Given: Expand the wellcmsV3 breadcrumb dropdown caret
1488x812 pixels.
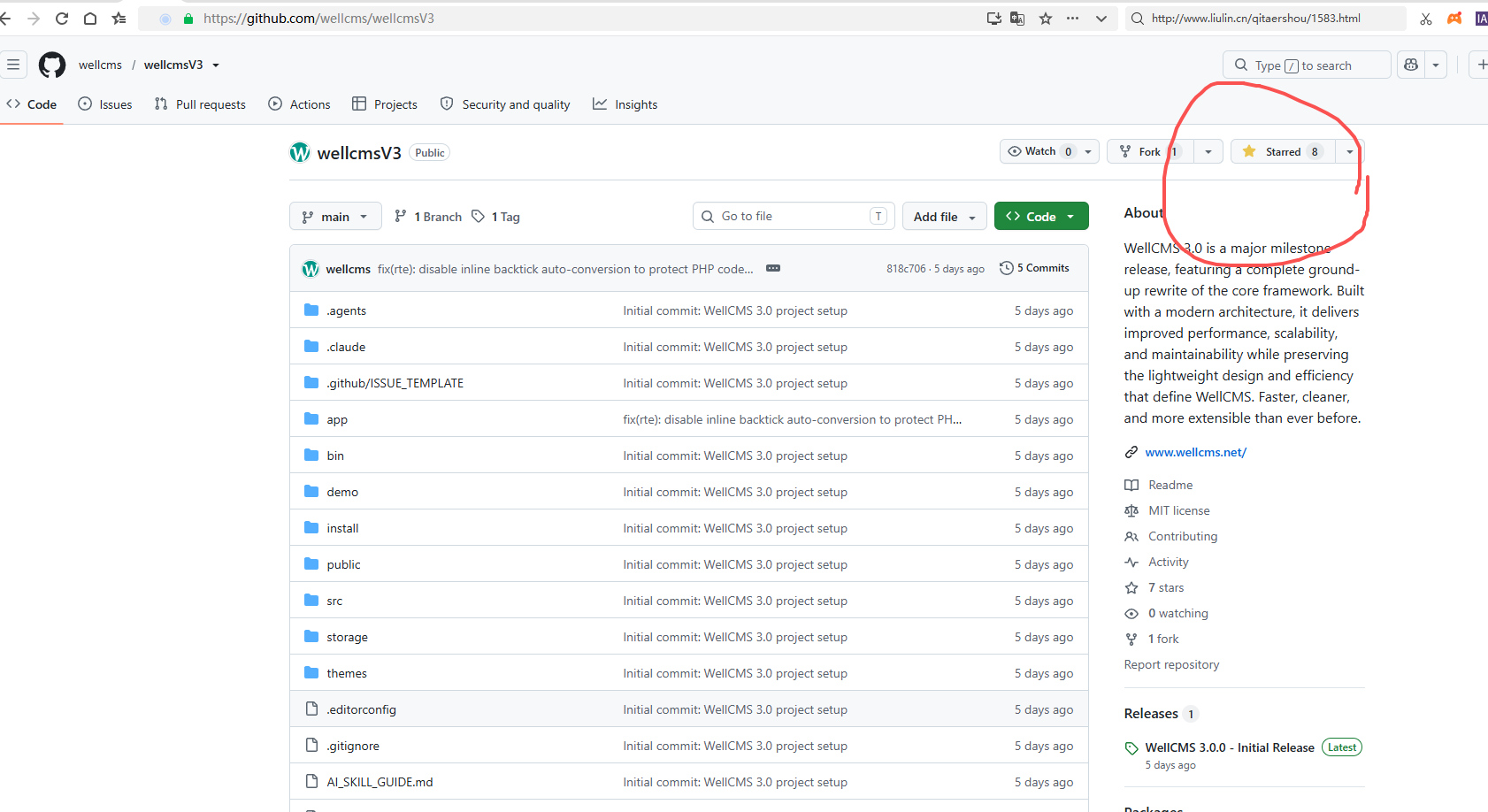Looking at the screenshot, I should pos(215,65).
